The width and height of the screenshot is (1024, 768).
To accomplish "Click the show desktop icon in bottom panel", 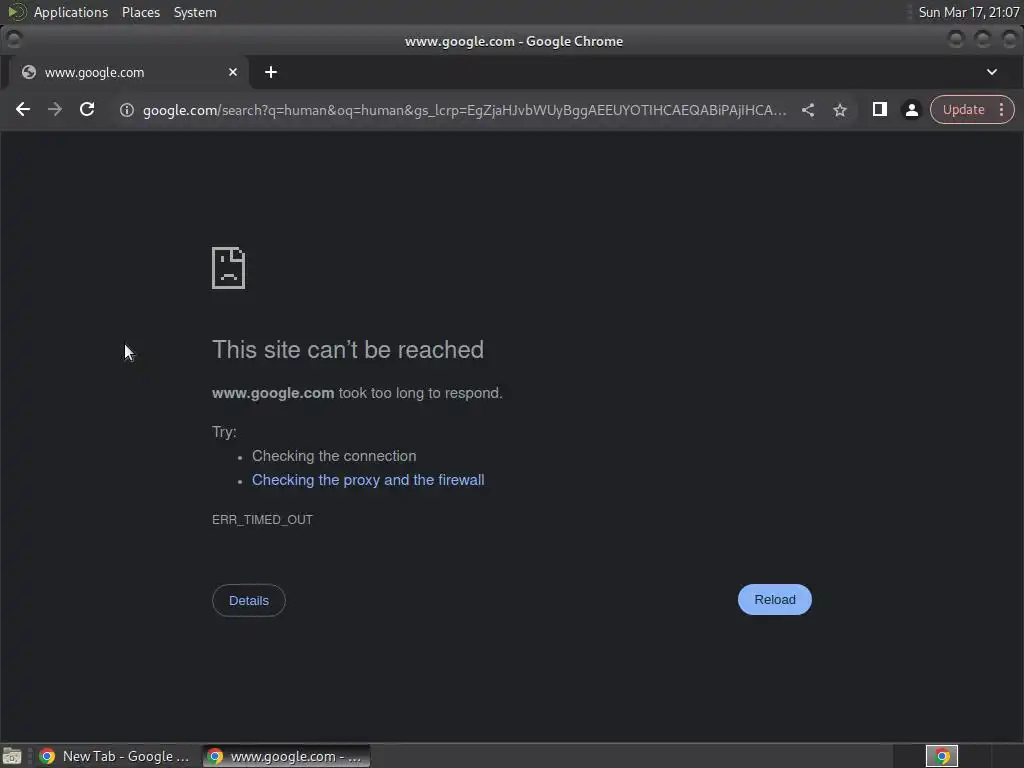I will click(x=12, y=756).
